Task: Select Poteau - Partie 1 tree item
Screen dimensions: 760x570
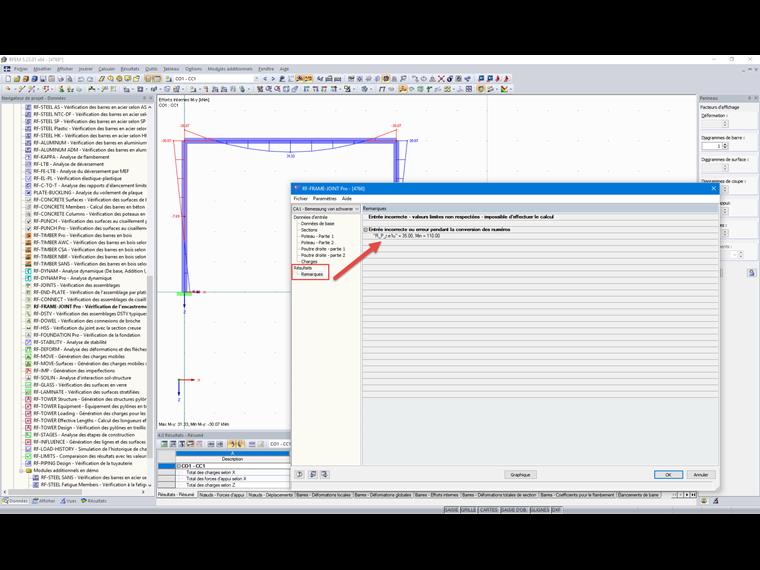Action: [x=317, y=237]
